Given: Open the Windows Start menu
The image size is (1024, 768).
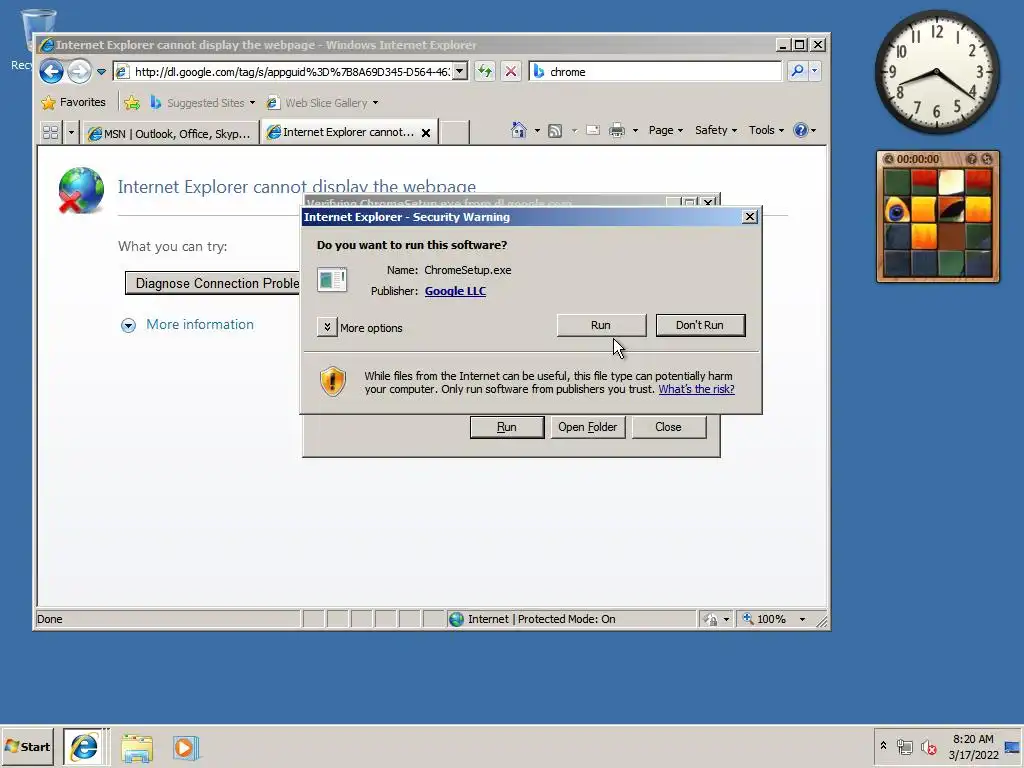Looking at the screenshot, I should click(x=27, y=746).
